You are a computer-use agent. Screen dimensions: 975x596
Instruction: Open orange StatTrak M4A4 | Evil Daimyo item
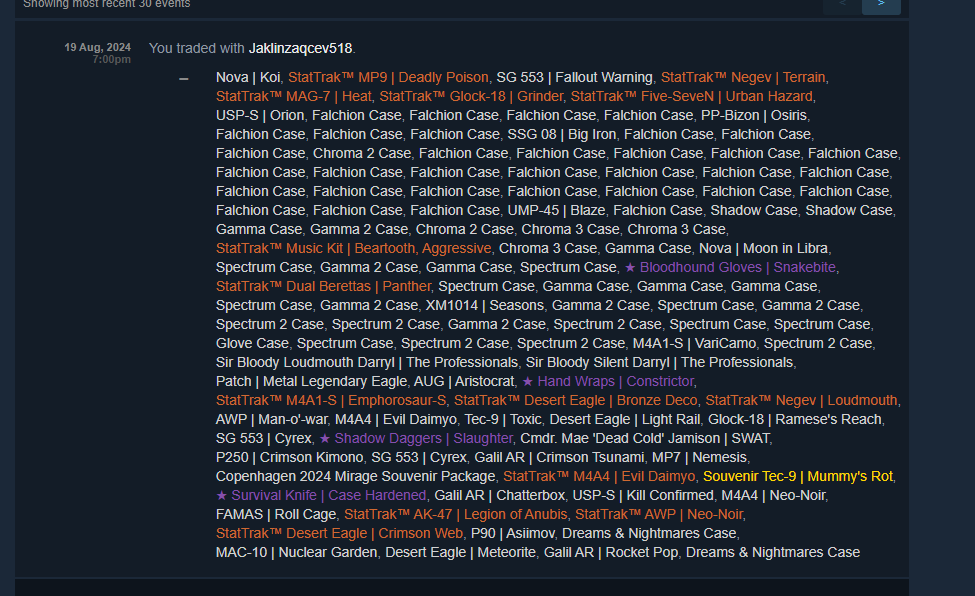tap(599, 476)
